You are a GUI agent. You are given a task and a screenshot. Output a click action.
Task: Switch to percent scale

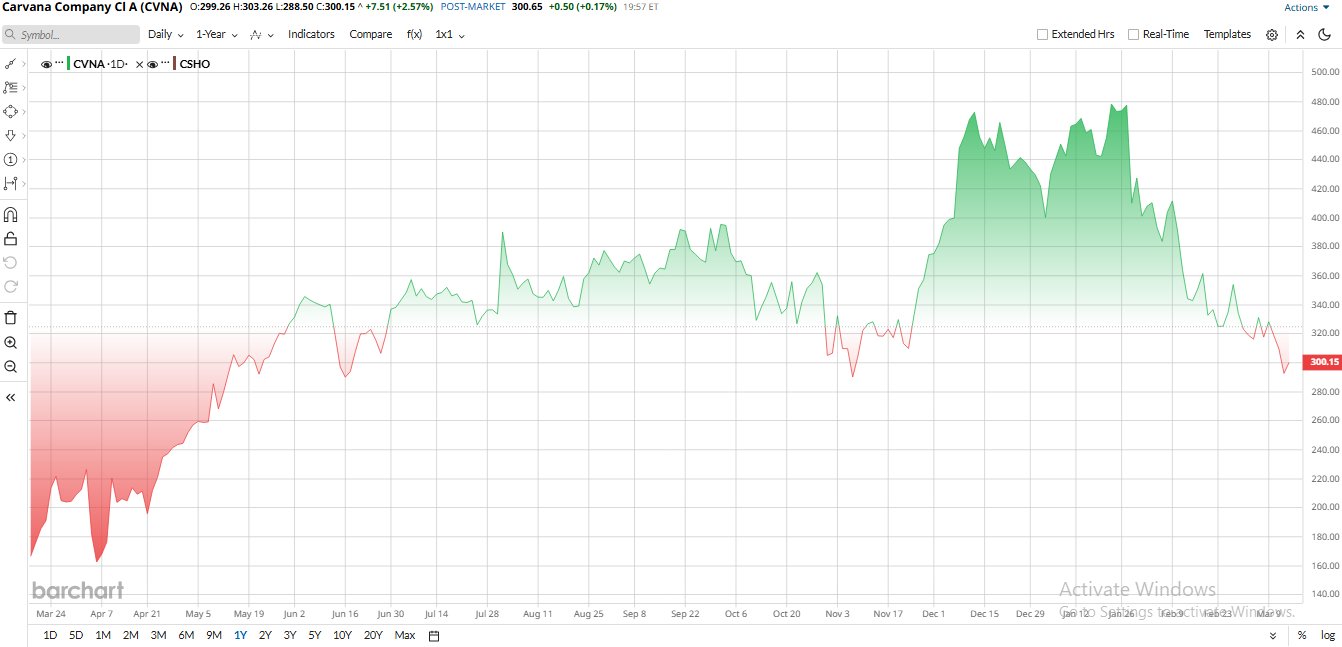[x=1302, y=635]
